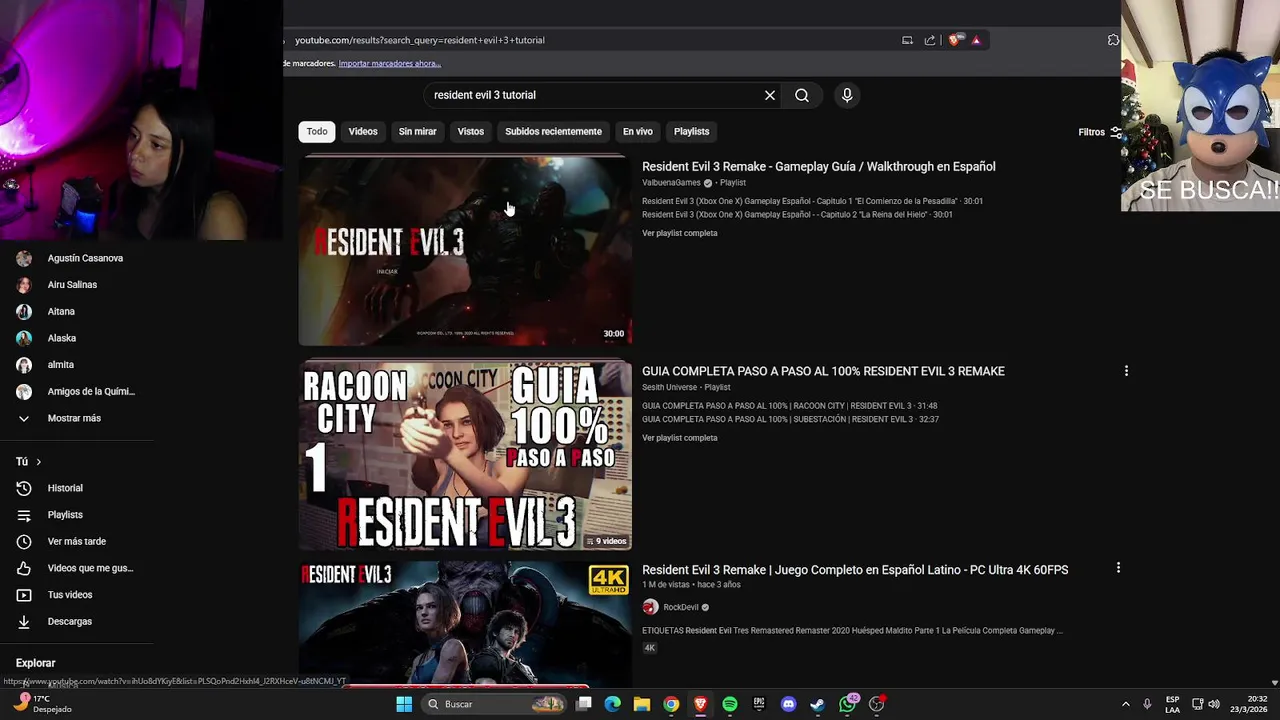This screenshot has width=1280, height=720.
Task: Open Microsoft Edge from the taskbar
Action: (x=612, y=704)
